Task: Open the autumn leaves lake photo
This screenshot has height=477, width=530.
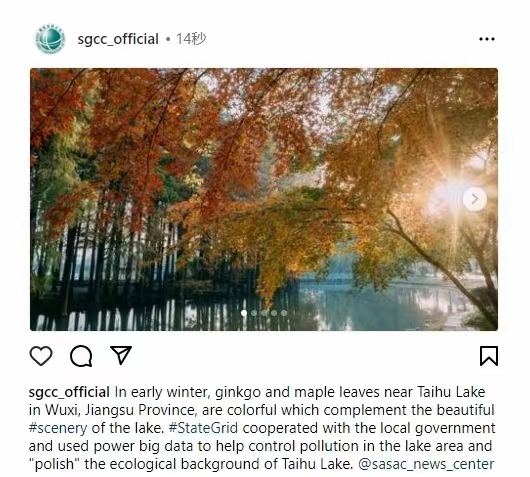Action: [x=264, y=199]
